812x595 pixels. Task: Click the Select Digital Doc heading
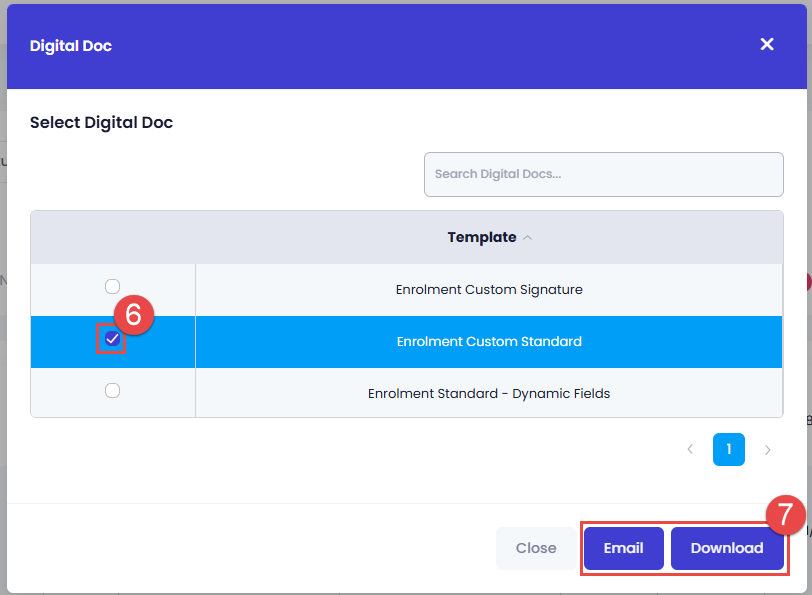tap(101, 123)
